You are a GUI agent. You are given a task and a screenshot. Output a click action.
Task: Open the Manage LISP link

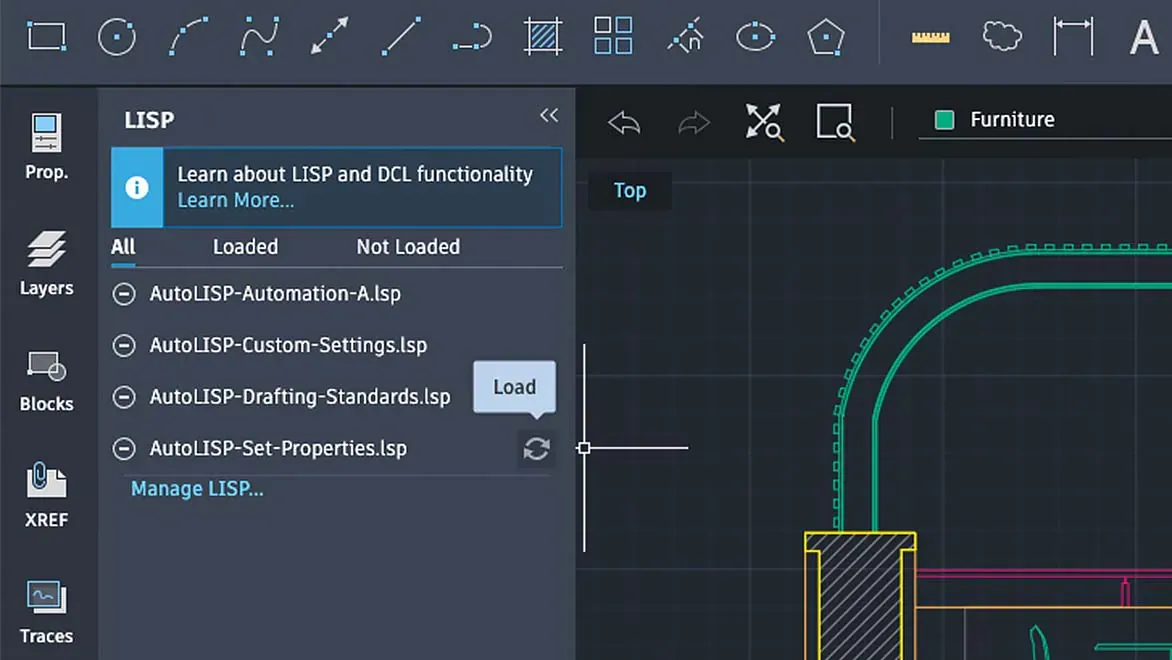coord(197,488)
